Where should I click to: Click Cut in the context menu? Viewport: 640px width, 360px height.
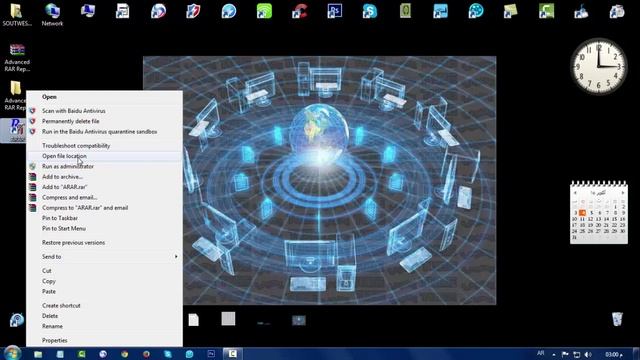coord(104,271)
